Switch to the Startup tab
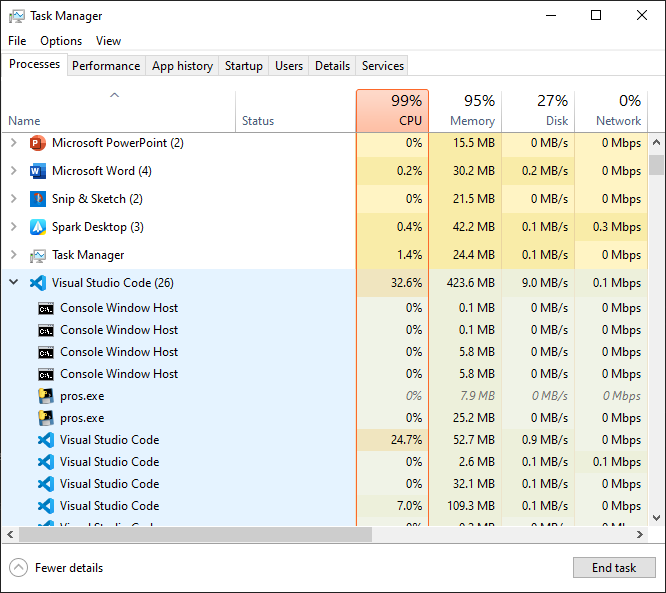This screenshot has height=593, width=666. point(243,66)
